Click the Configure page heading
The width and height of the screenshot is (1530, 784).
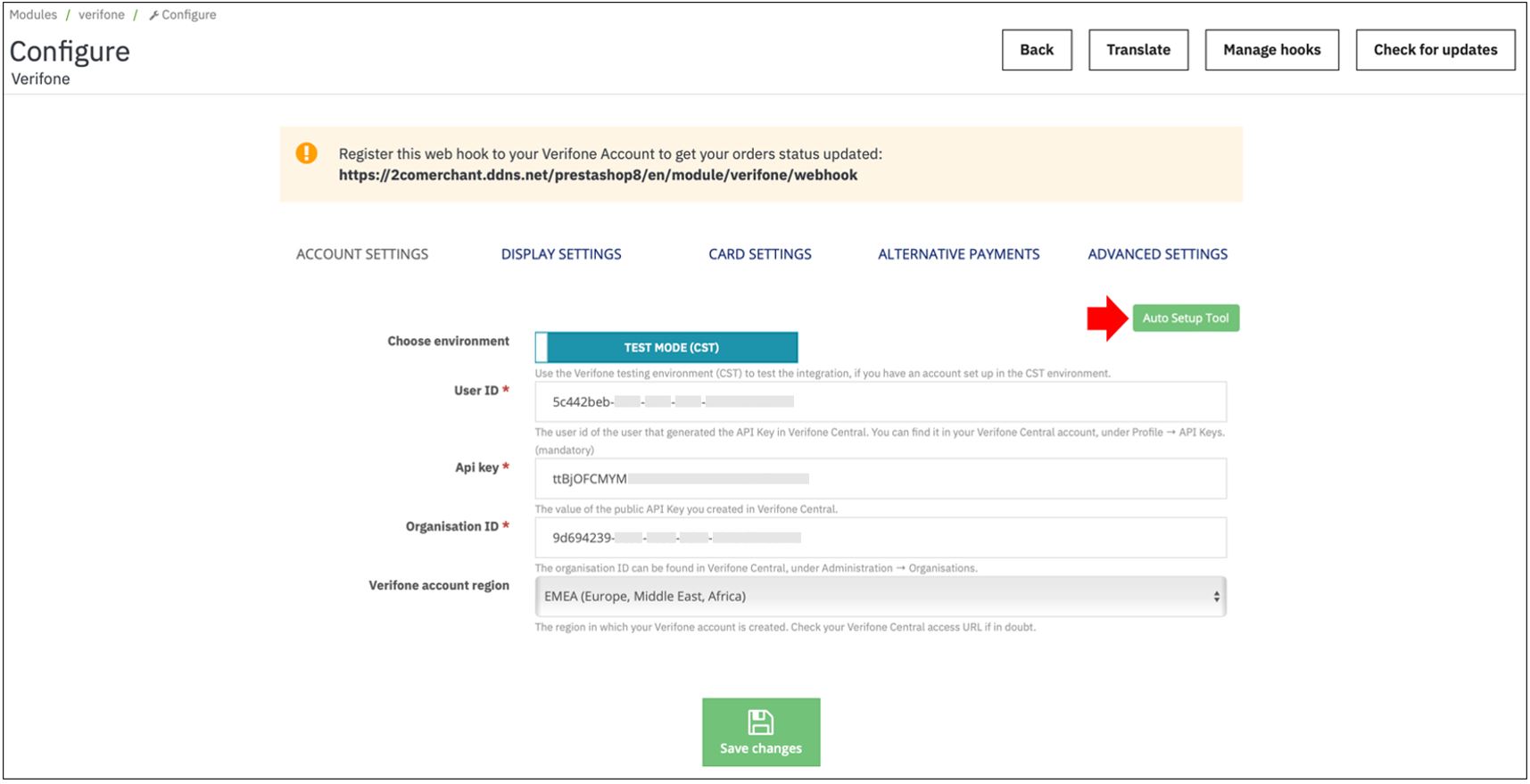[70, 52]
